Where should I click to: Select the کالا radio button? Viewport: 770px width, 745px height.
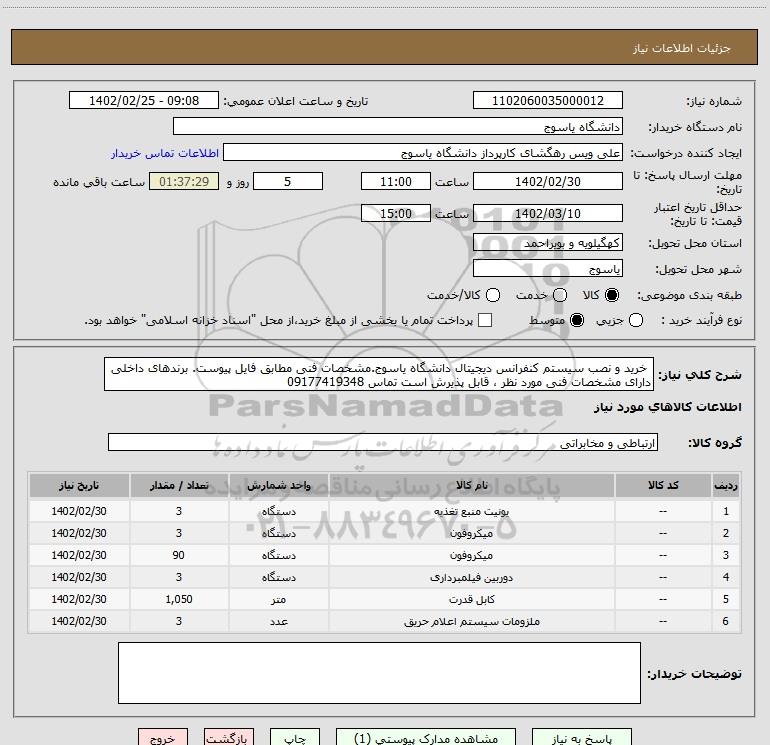click(612, 295)
